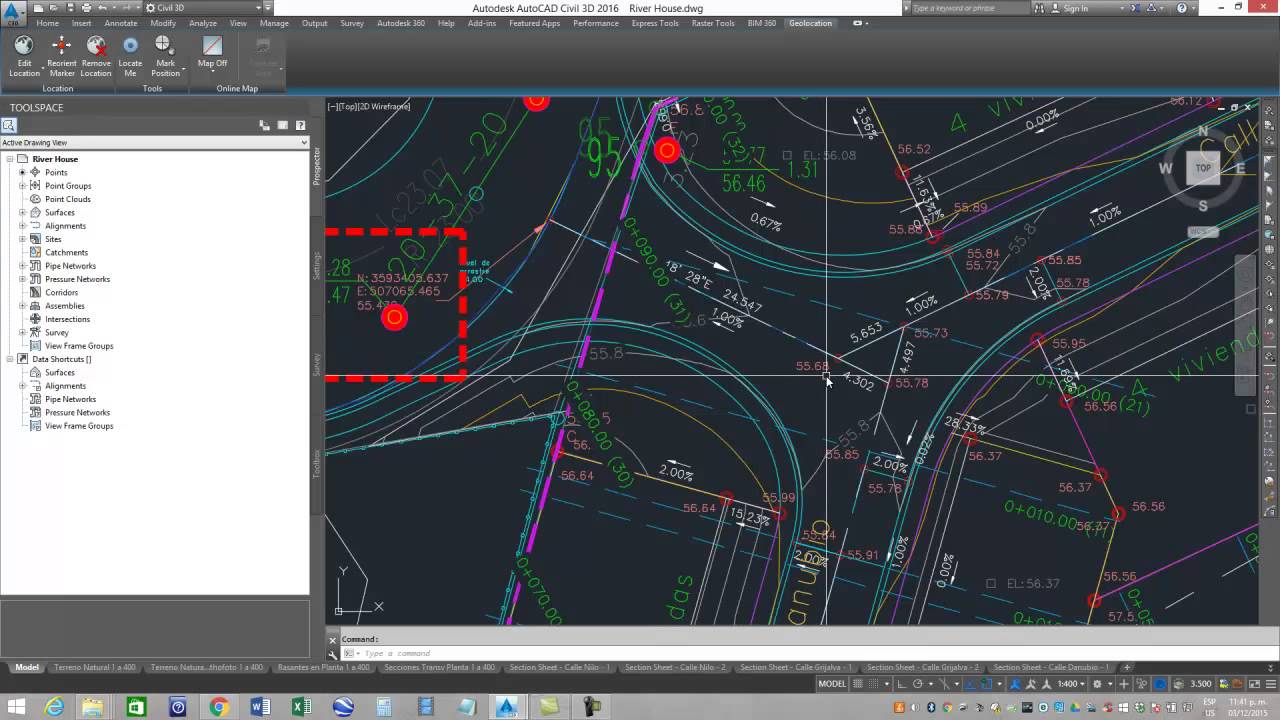
Task: Select Pressure Networks under Data Shortcuts
Action: point(77,412)
